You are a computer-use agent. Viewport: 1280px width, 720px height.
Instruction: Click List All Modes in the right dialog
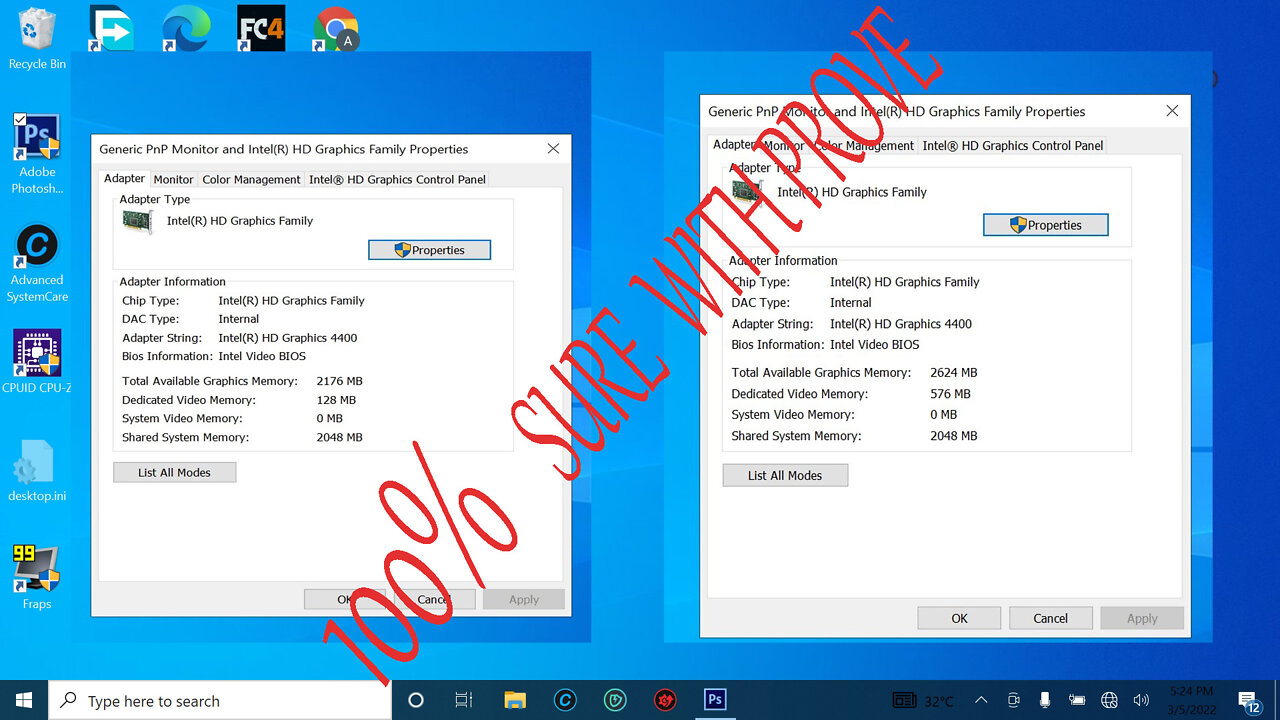click(x=785, y=475)
